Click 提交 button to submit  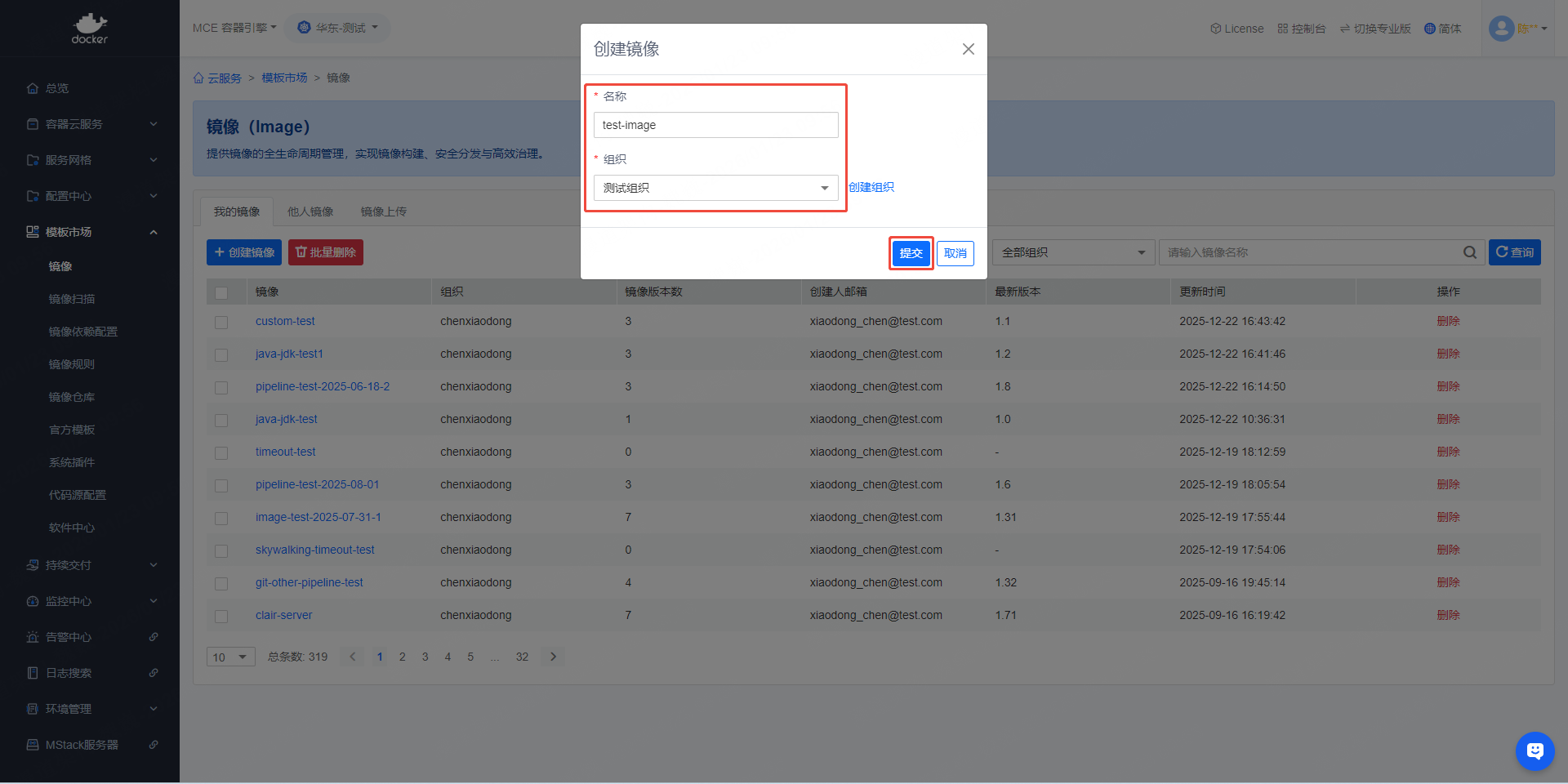pyautogui.click(x=911, y=253)
